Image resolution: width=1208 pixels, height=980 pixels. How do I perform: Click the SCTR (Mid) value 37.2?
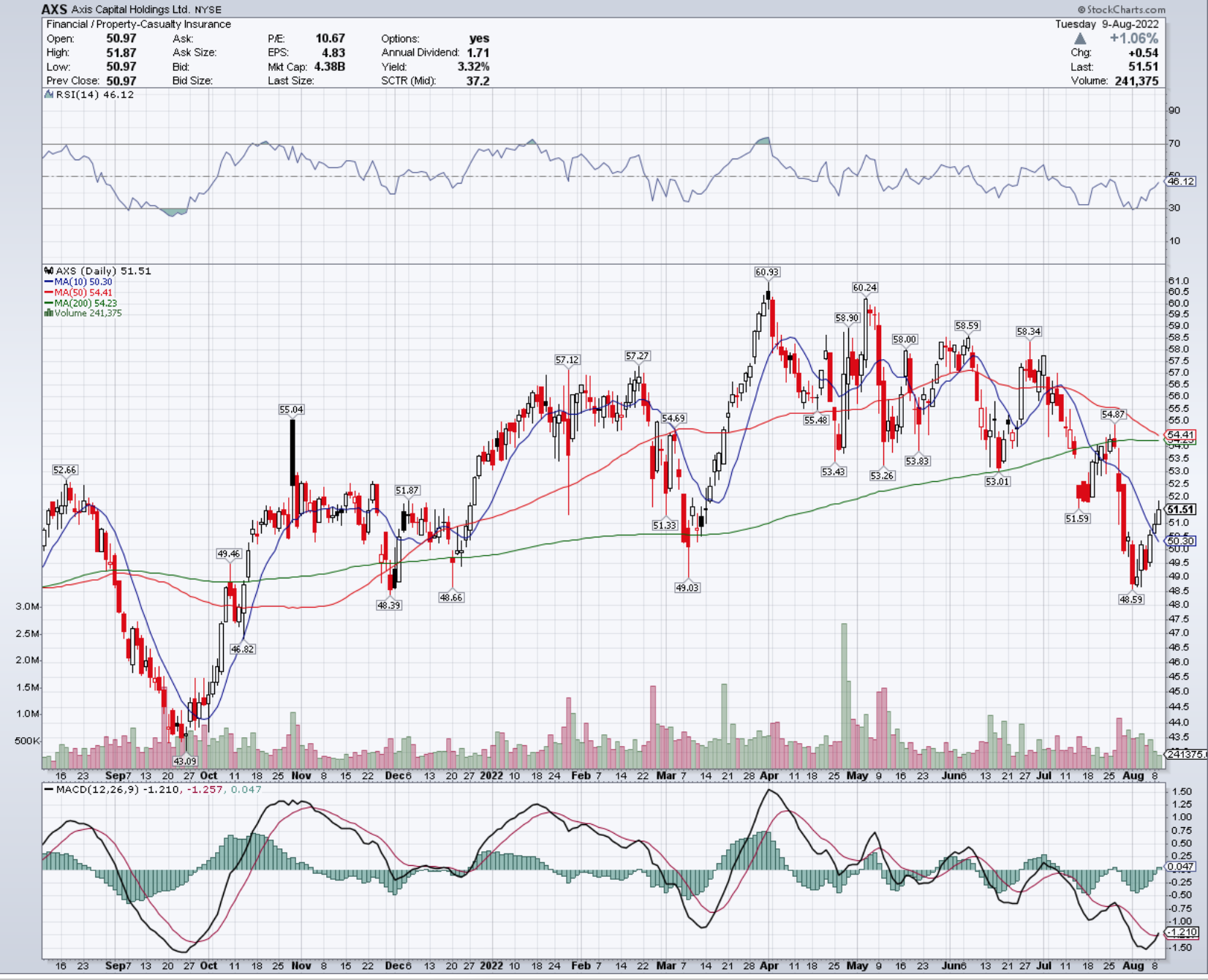point(477,80)
